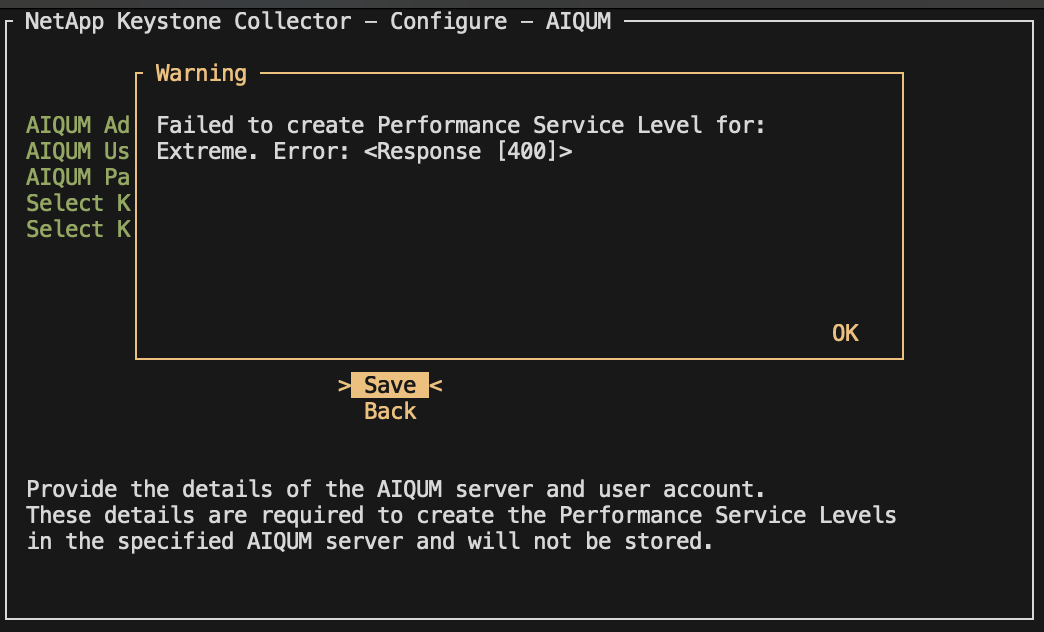Click the "Failed to create Performance Service Level" line
The height and width of the screenshot is (632, 1044).
click(x=460, y=125)
